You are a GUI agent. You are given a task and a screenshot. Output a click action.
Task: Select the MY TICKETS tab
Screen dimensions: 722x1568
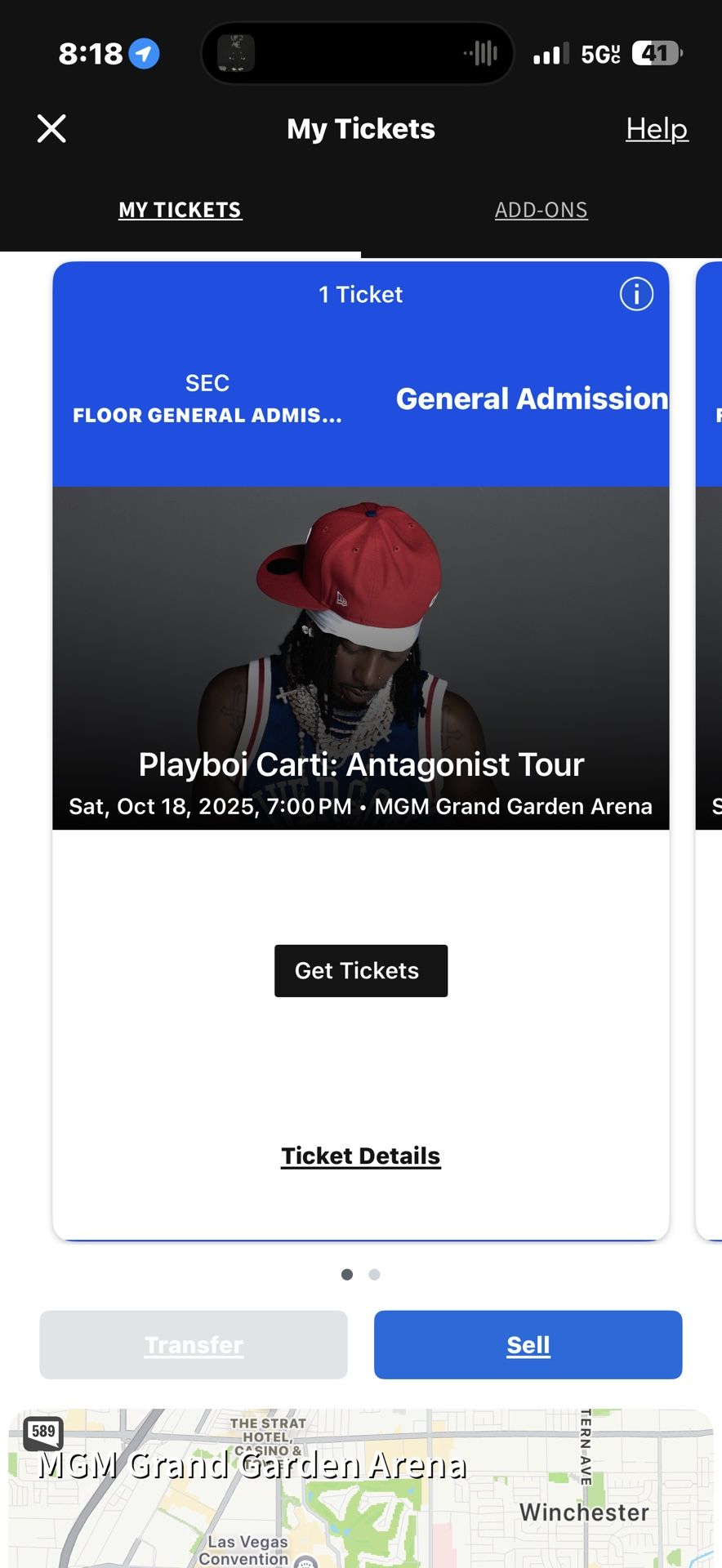pos(180,210)
